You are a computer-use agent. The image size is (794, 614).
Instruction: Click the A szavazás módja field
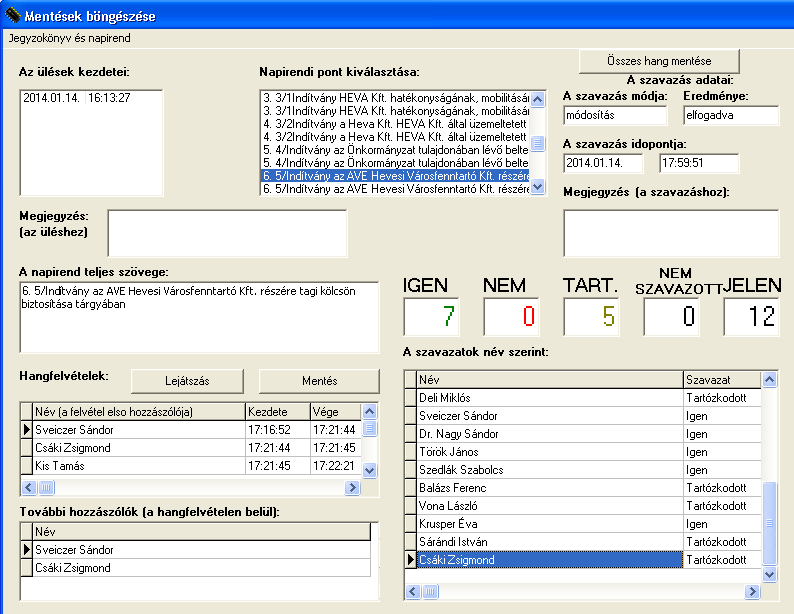pos(615,115)
